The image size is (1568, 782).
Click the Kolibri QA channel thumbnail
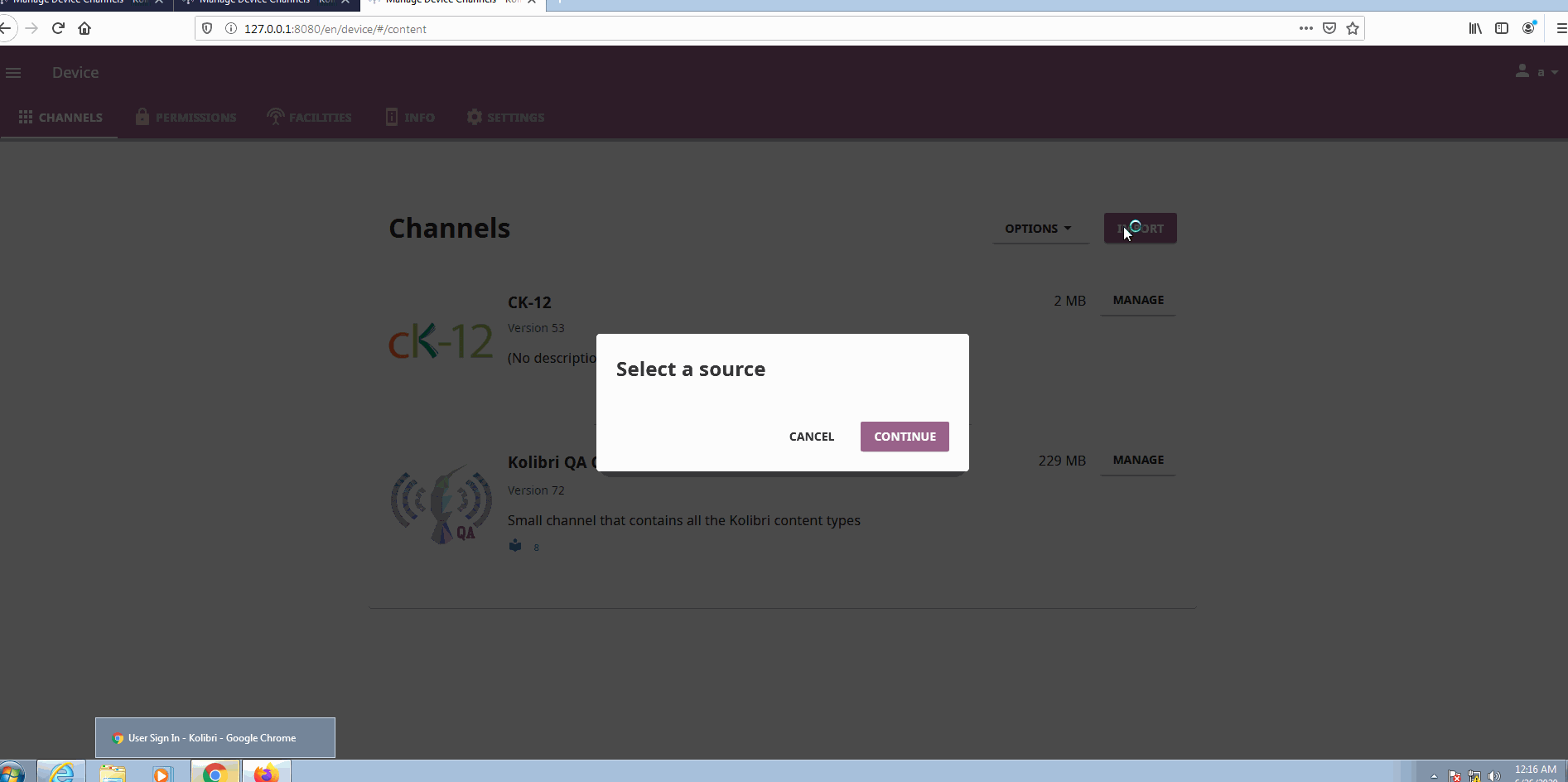click(441, 504)
